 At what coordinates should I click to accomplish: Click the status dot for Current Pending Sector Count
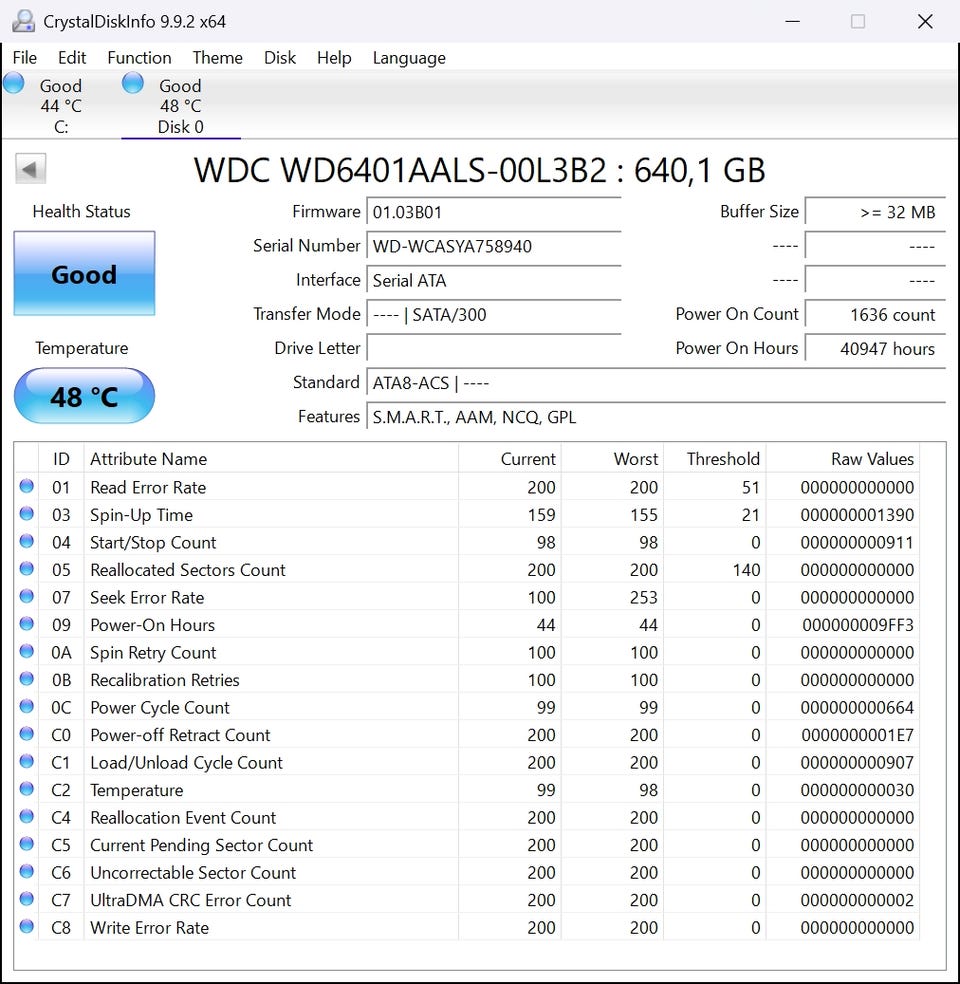tap(26, 844)
